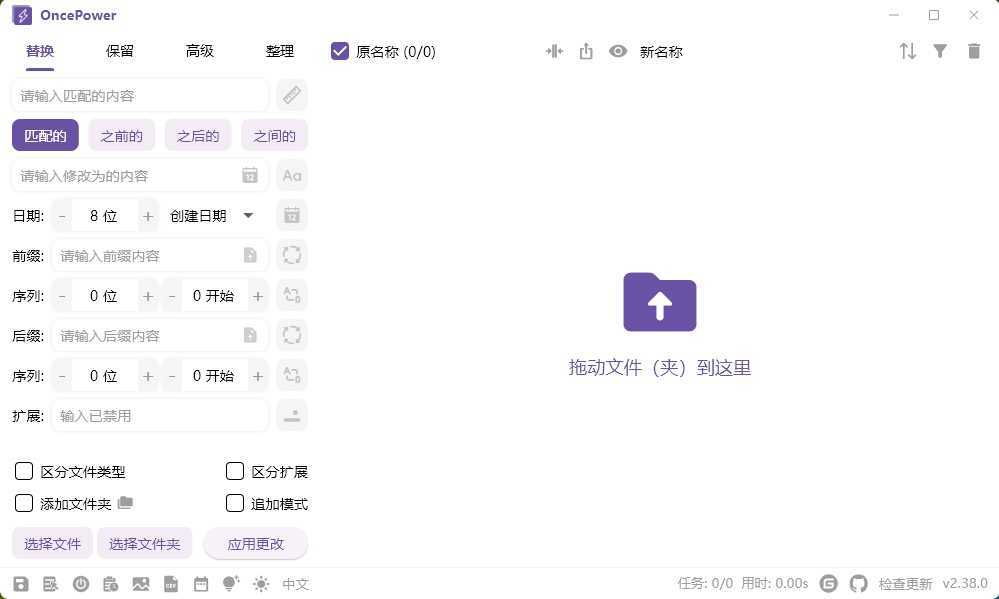Open the 创建日期 dropdown
The image size is (999, 599).
(x=210, y=215)
